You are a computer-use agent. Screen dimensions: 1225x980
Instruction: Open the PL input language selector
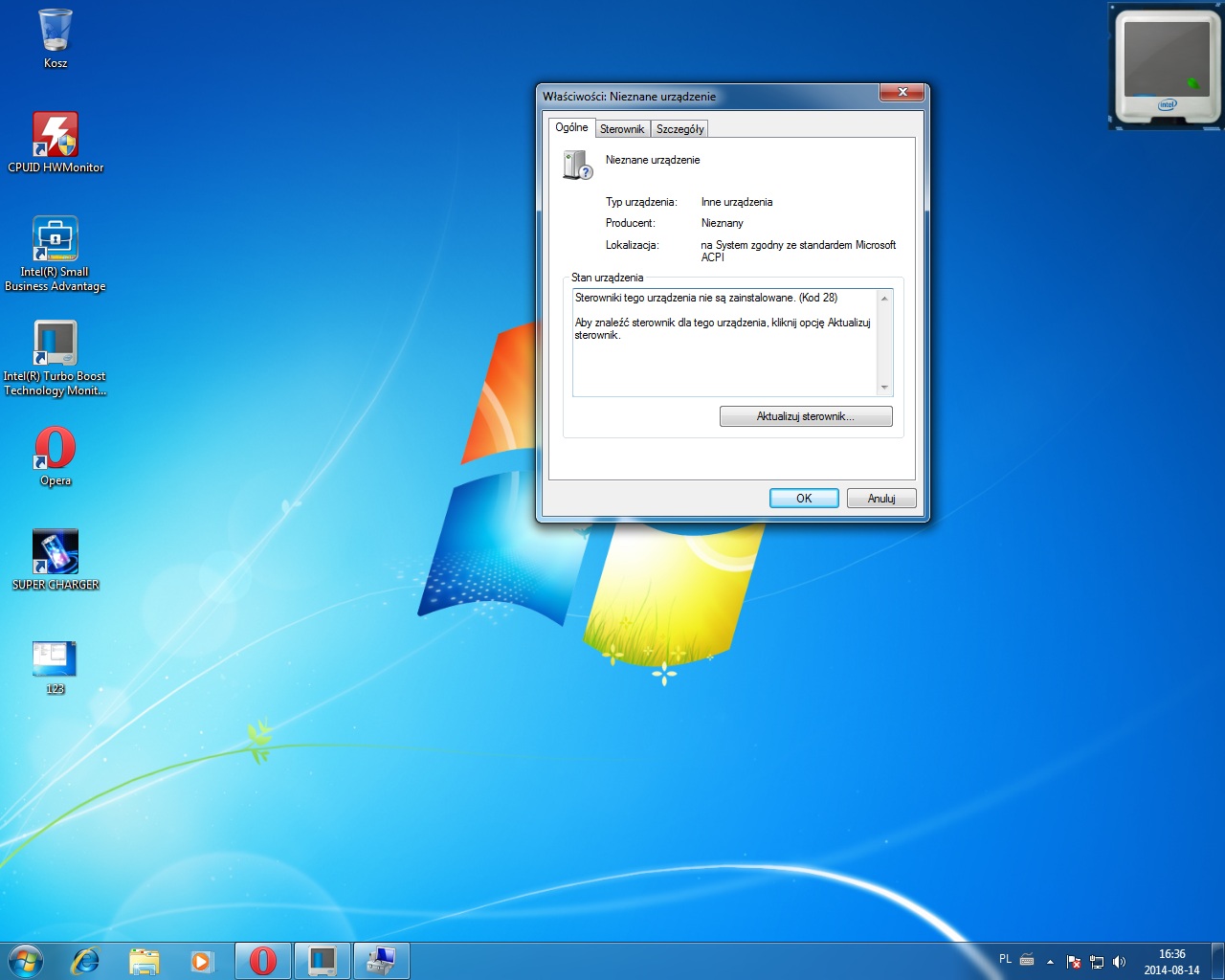[x=1005, y=959]
